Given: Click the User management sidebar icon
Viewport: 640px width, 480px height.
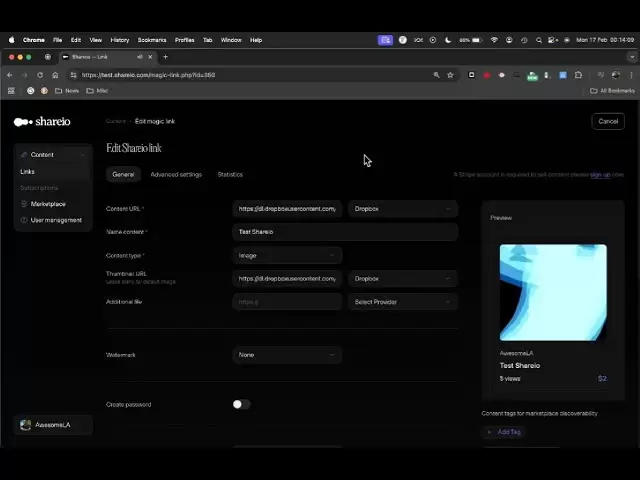Looking at the screenshot, I should pos(24,220).
